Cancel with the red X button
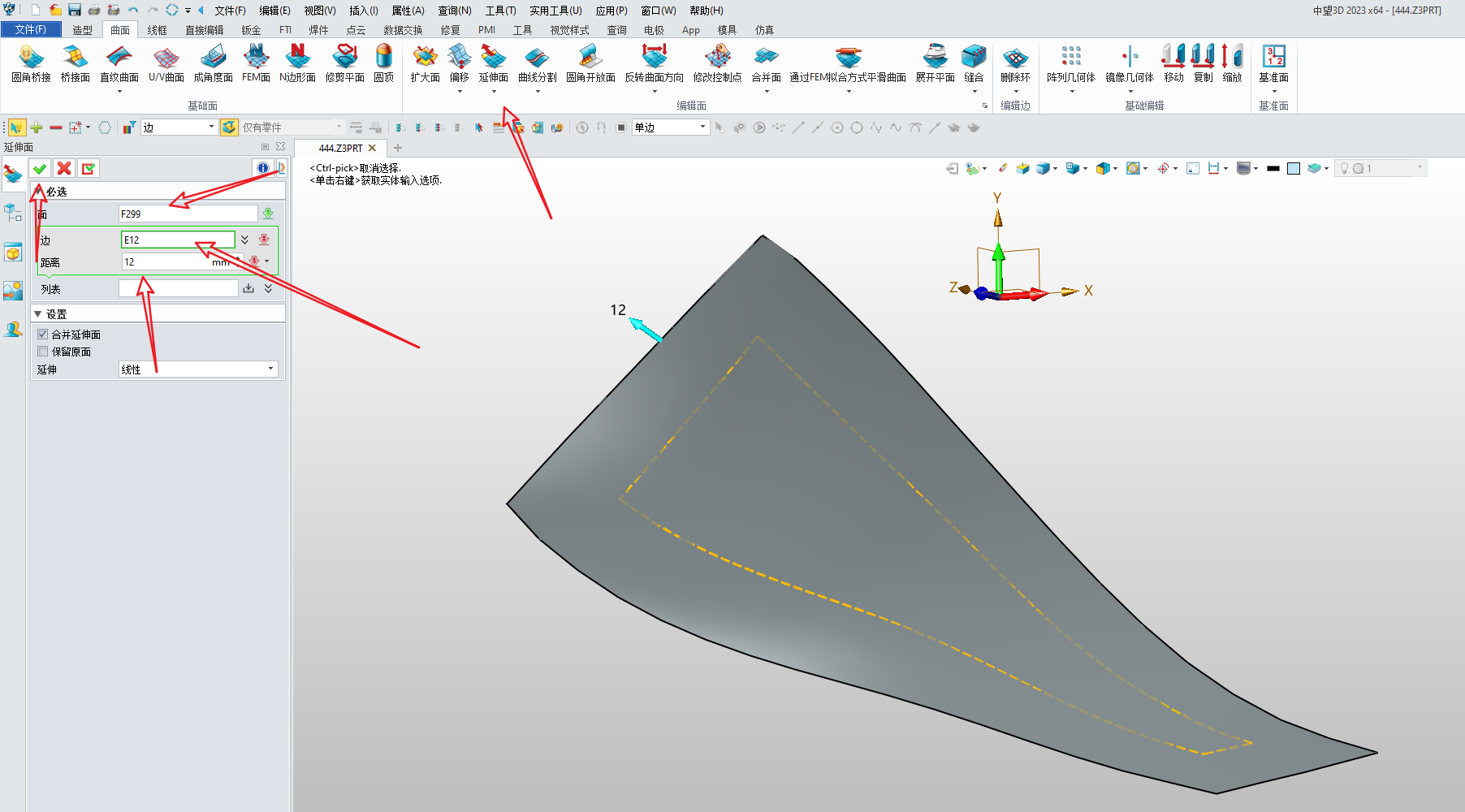 click(64, 168)
